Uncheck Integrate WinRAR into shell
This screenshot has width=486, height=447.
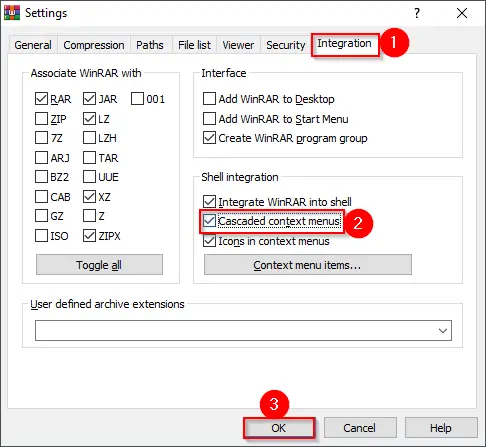pos(209,201)
